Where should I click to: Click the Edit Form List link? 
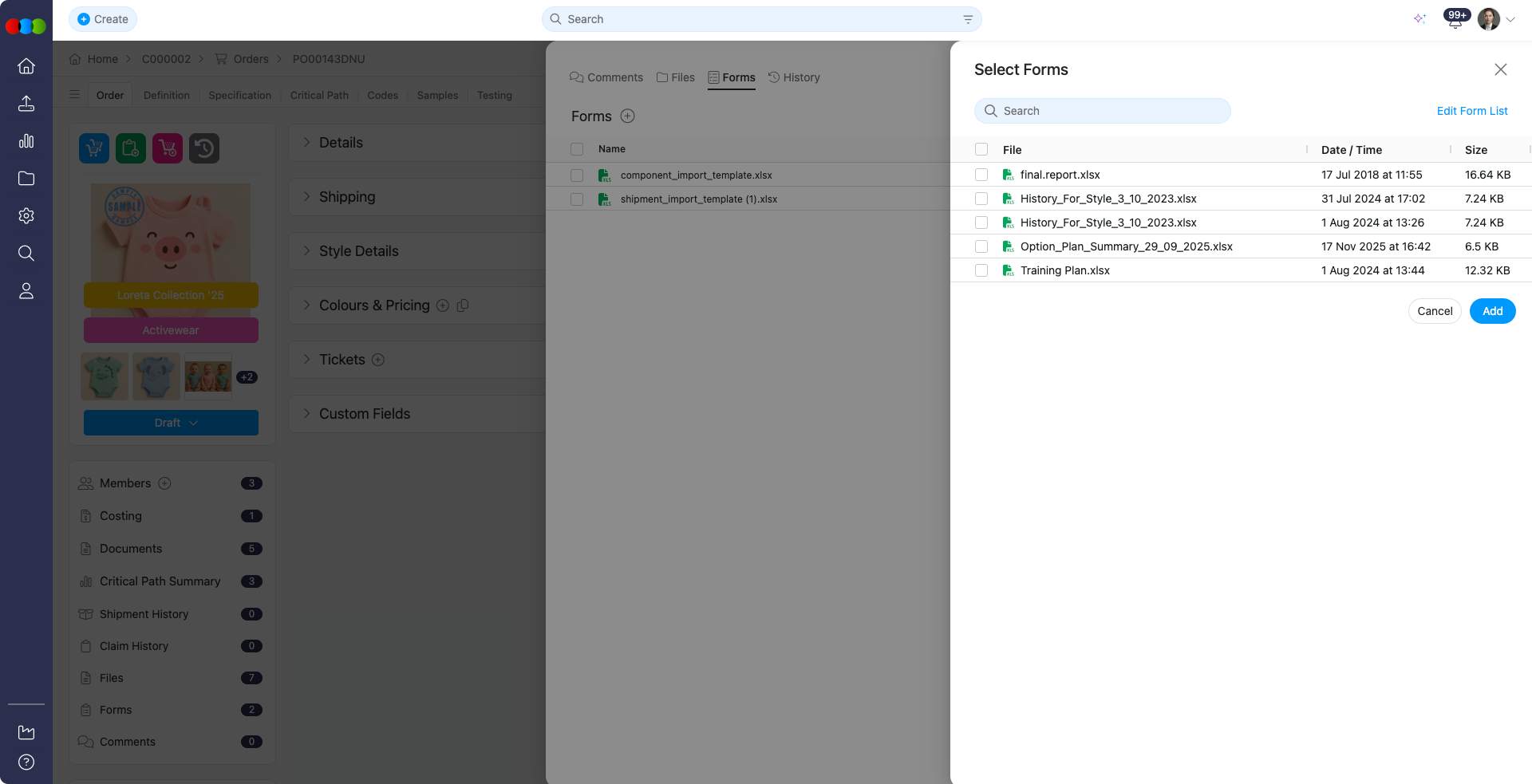1471,111
